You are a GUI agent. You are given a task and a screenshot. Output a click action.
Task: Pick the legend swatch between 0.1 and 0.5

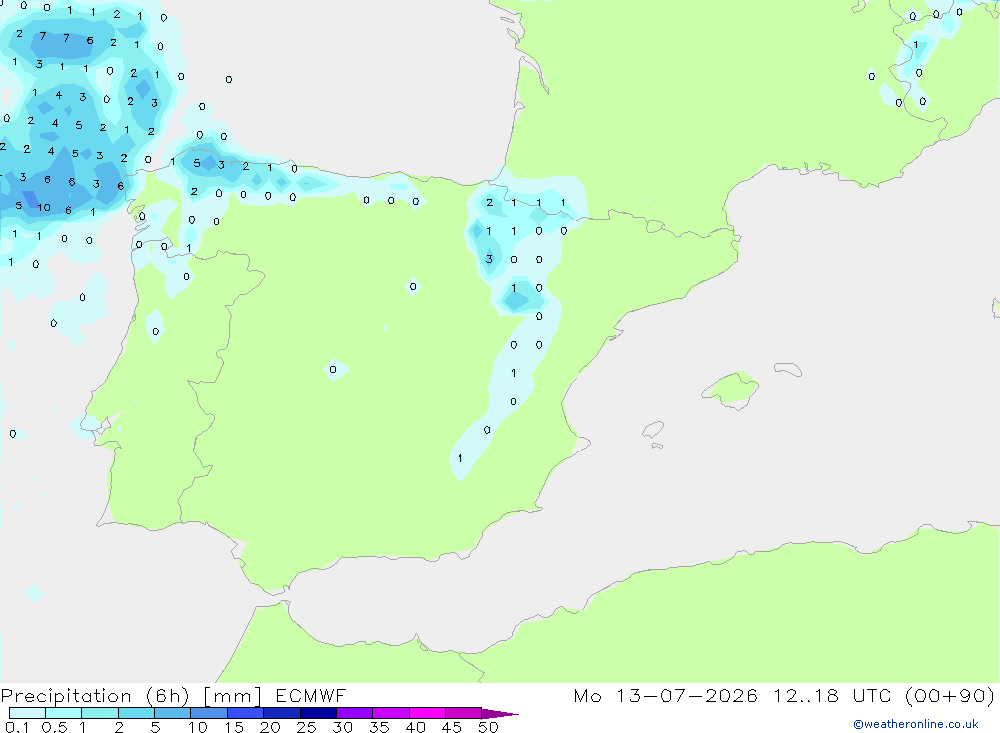[x=27, y=713]
